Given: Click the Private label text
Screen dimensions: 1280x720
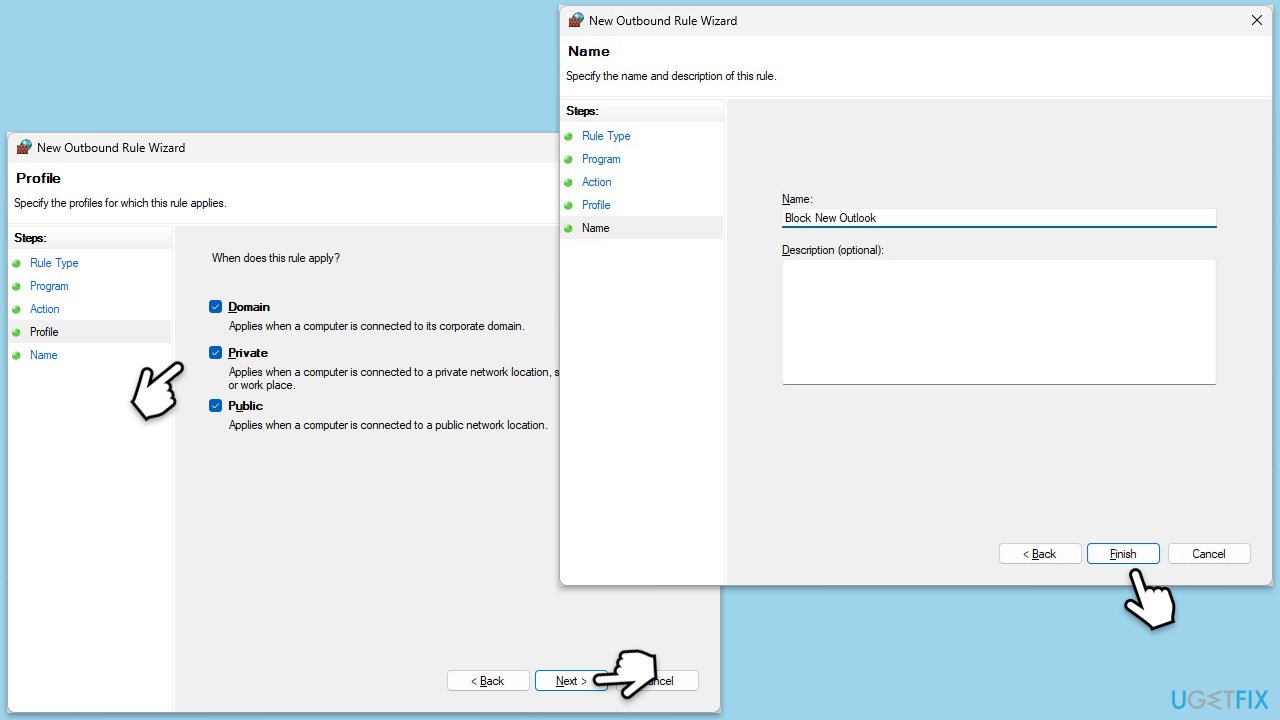Looking at the screenshot, I should coord(248,353).
